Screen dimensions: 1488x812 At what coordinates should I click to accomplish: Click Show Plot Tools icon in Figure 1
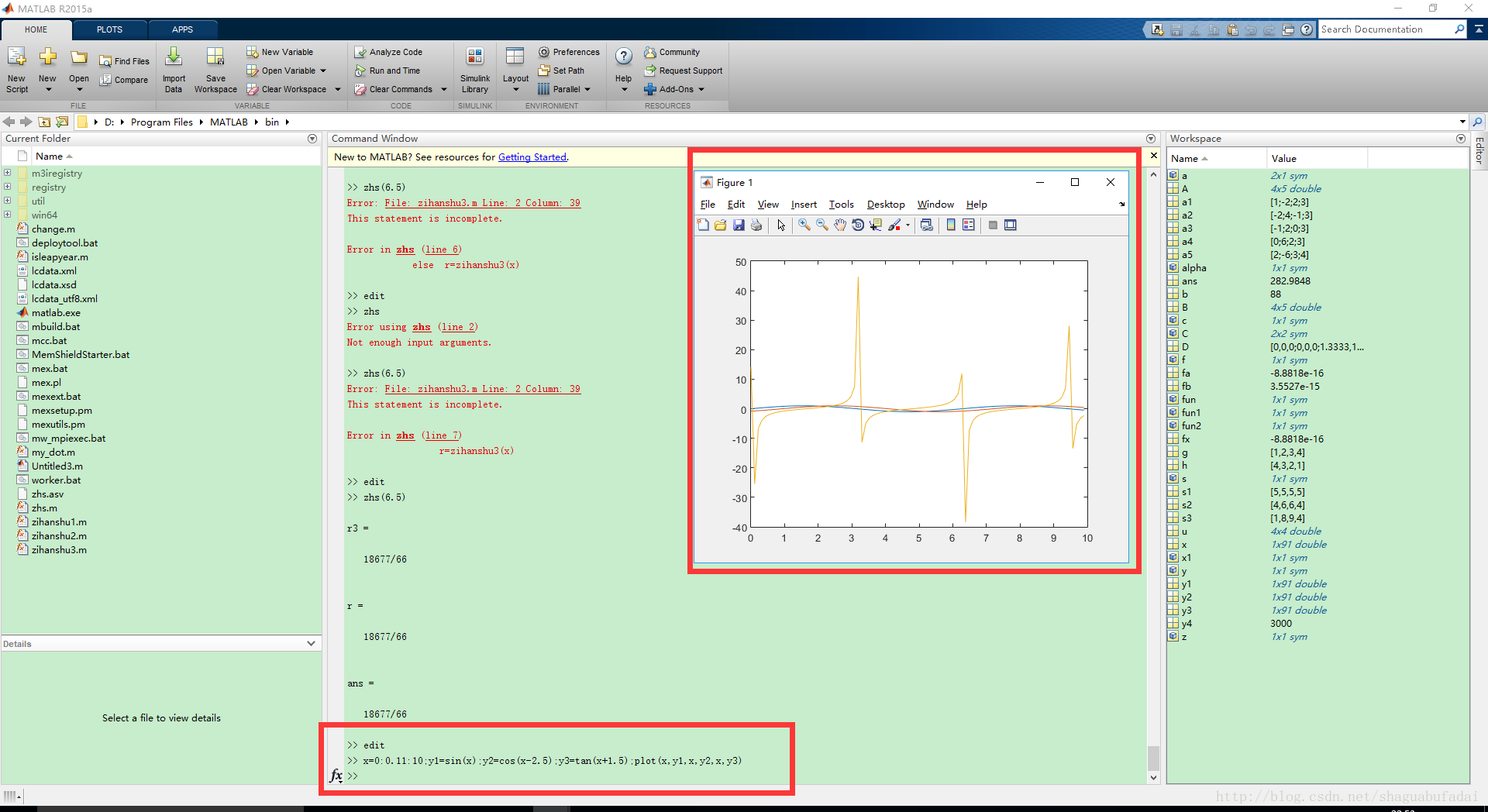(x=1011, y=225)
